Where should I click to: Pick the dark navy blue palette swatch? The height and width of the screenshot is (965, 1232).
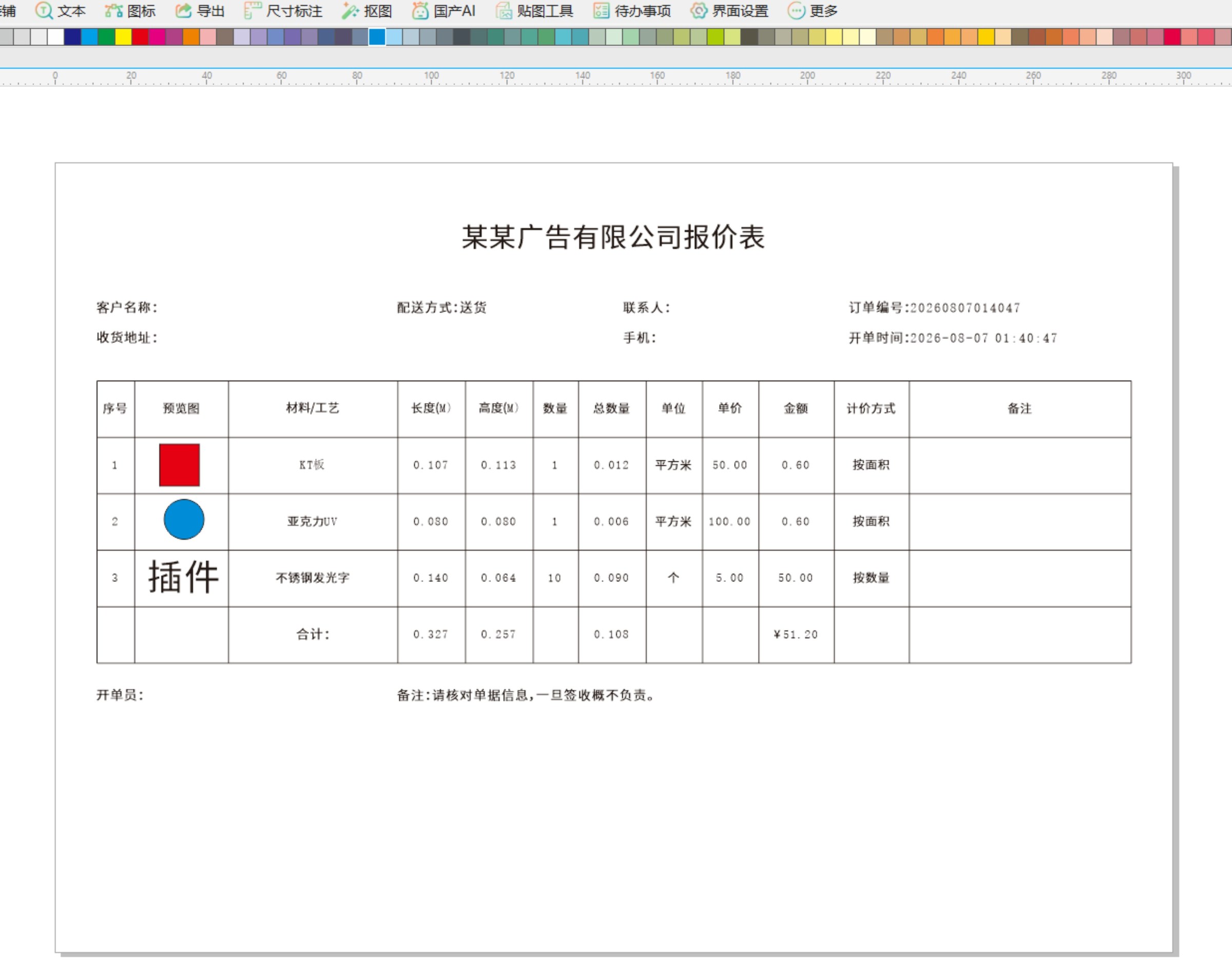pyautogui.click(x=72, y=37)
